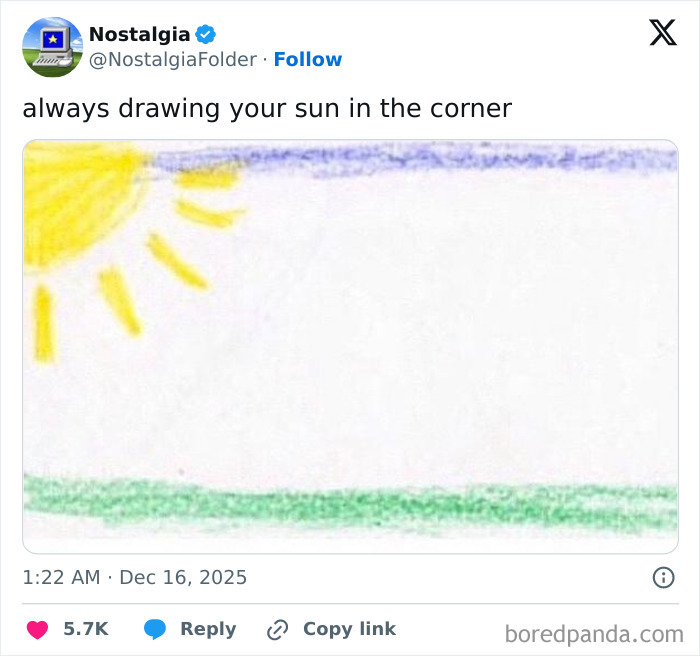
Task: Click the @NostalgiaFolder handle
Action: click(x=173, y=60)
